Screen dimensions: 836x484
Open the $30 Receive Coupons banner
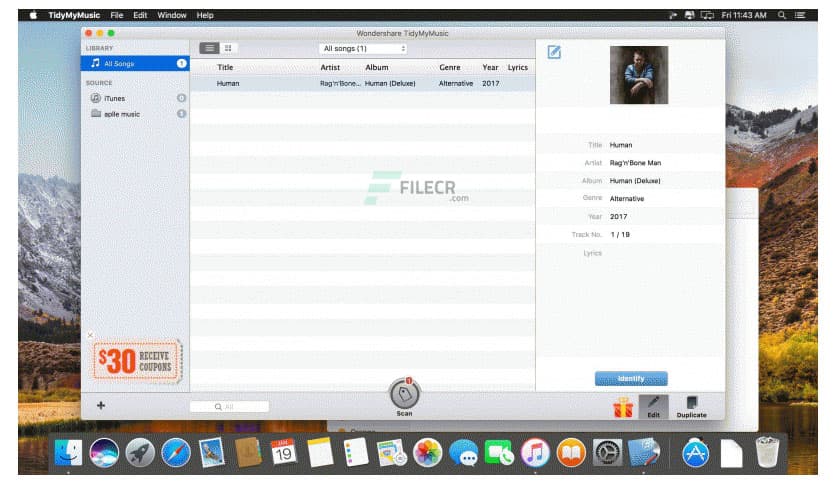137,361
